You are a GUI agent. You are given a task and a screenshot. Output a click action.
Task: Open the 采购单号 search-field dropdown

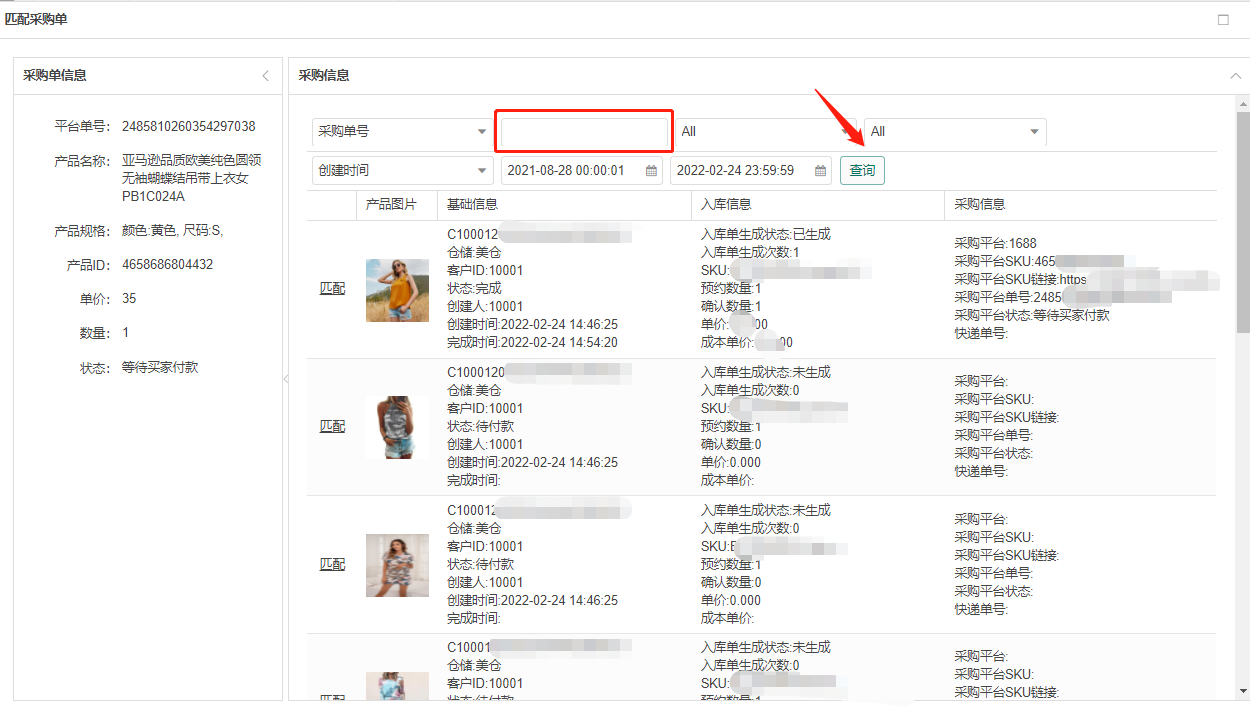402,131
